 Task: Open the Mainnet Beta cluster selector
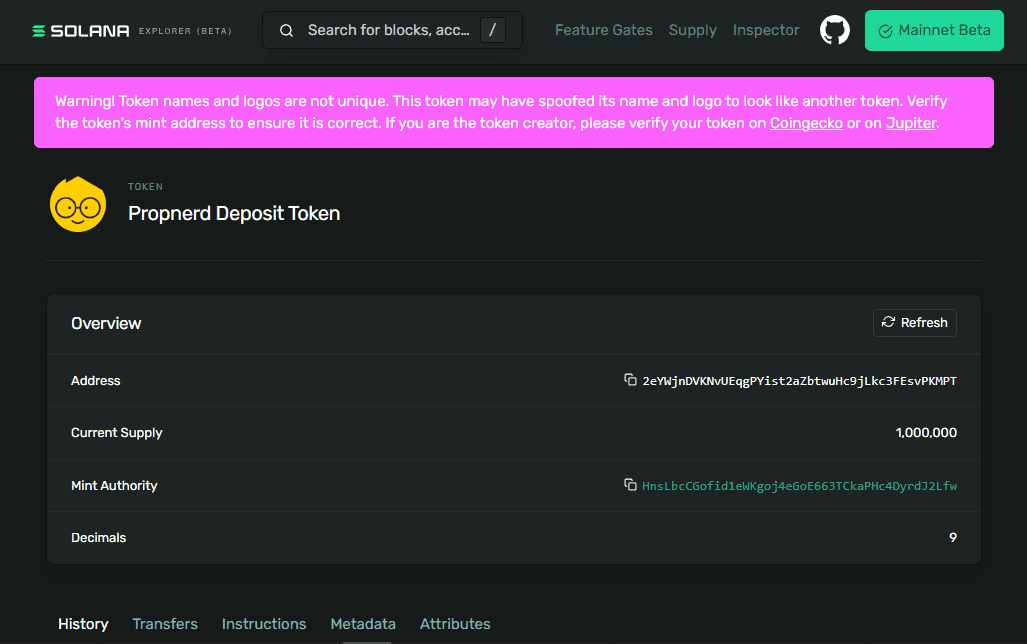[934, 30]
